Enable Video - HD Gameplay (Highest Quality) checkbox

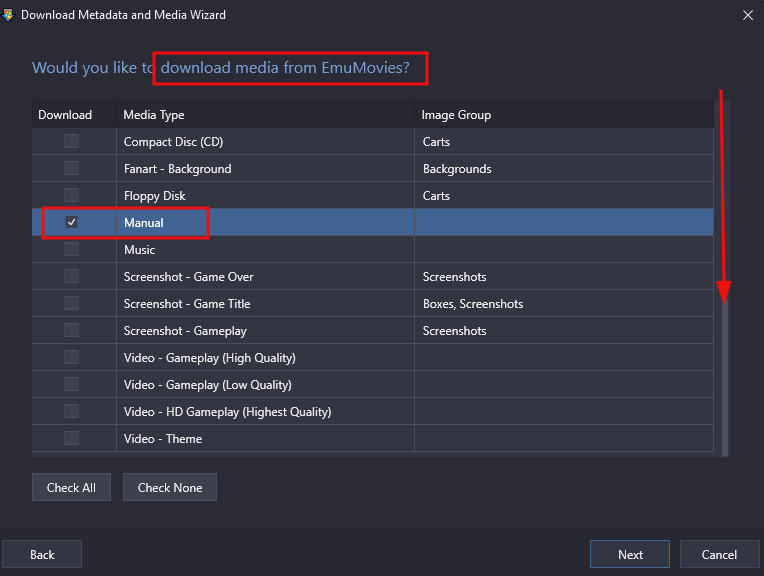pos(72,411)
